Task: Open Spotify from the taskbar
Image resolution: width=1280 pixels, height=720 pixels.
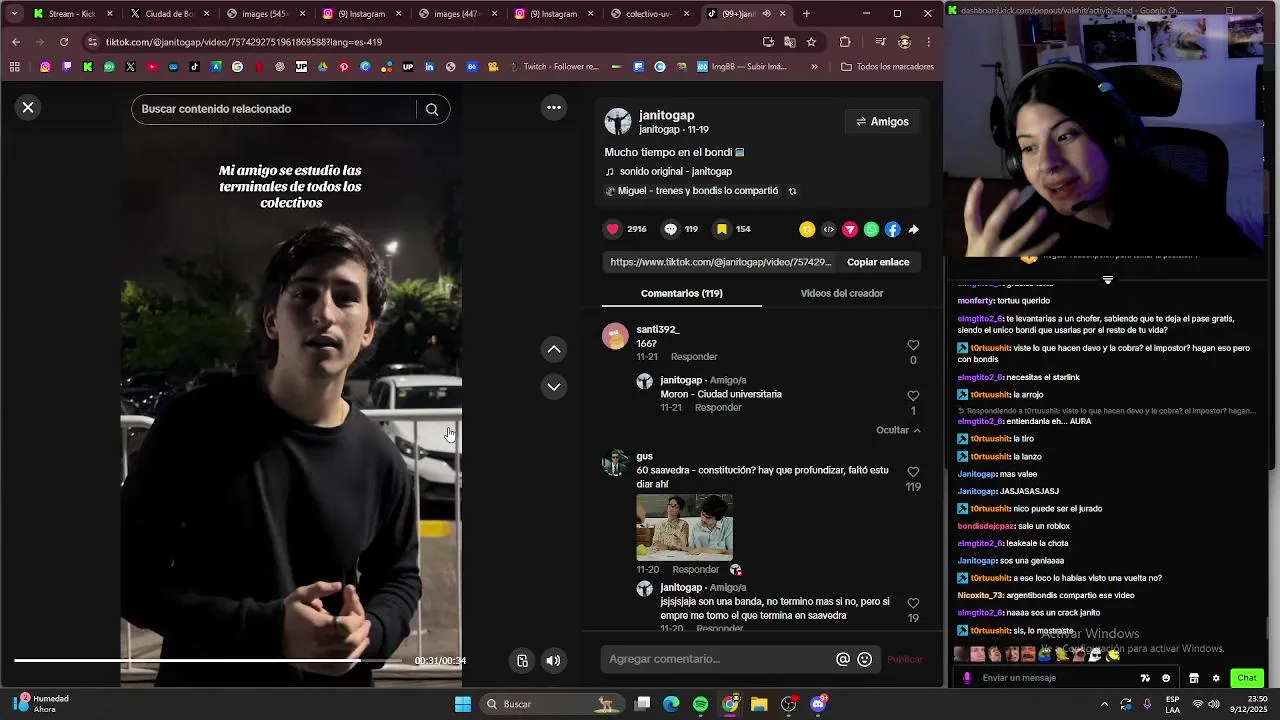Action: click(x=700, y=704)
